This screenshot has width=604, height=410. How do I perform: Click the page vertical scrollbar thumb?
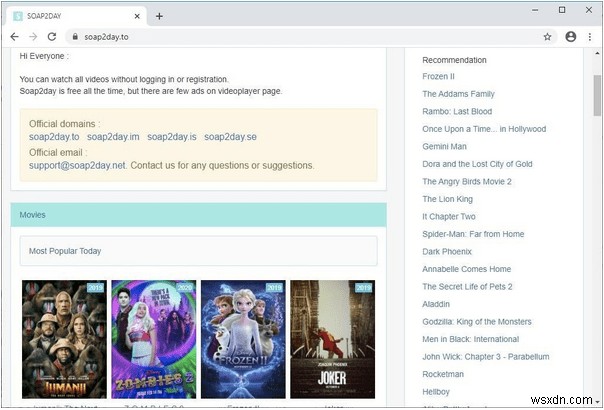pyautogui.click(x=597, y=96)
